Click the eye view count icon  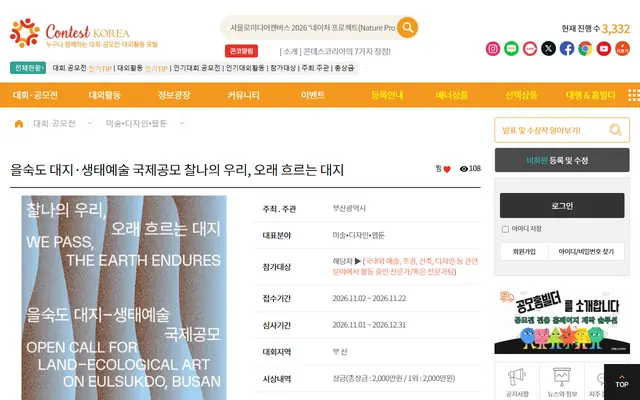464,169
